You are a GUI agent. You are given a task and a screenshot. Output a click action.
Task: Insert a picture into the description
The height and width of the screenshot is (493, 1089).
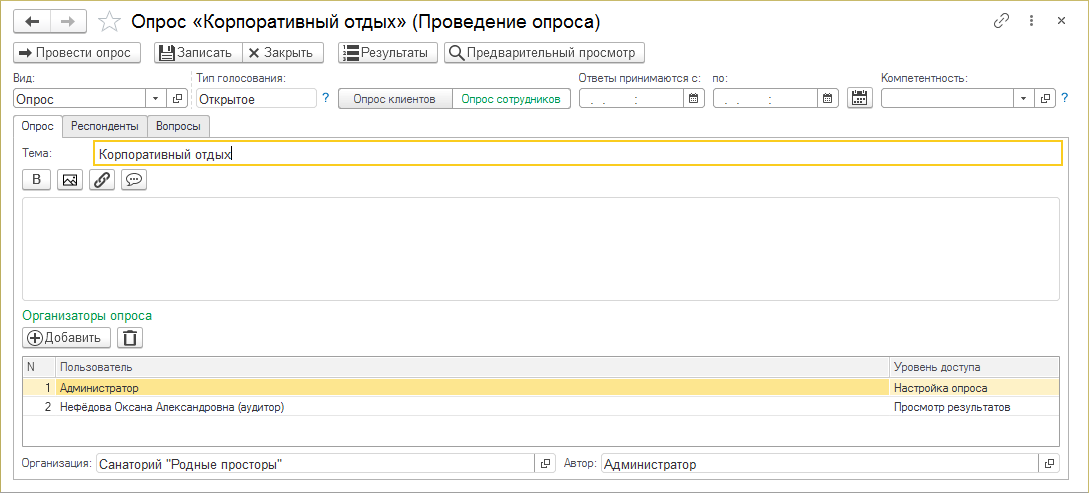tap(69, 180)
